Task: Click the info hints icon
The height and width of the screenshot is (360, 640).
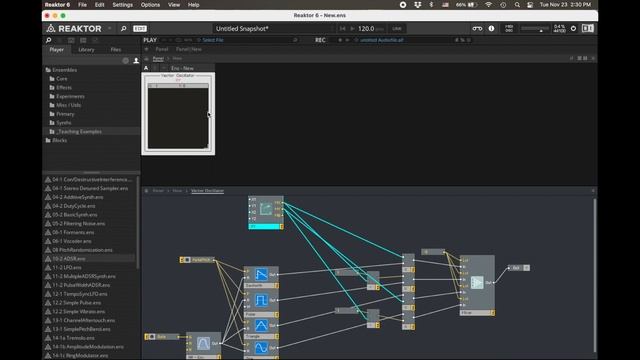Action: coord(491,29)
